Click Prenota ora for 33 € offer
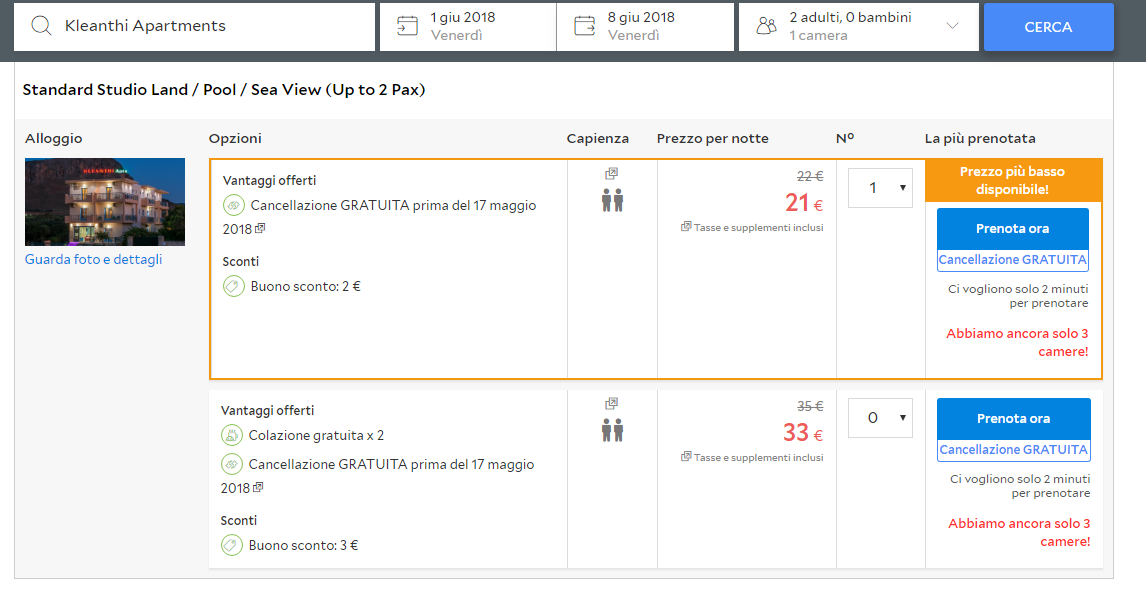 pos(1012,419)
